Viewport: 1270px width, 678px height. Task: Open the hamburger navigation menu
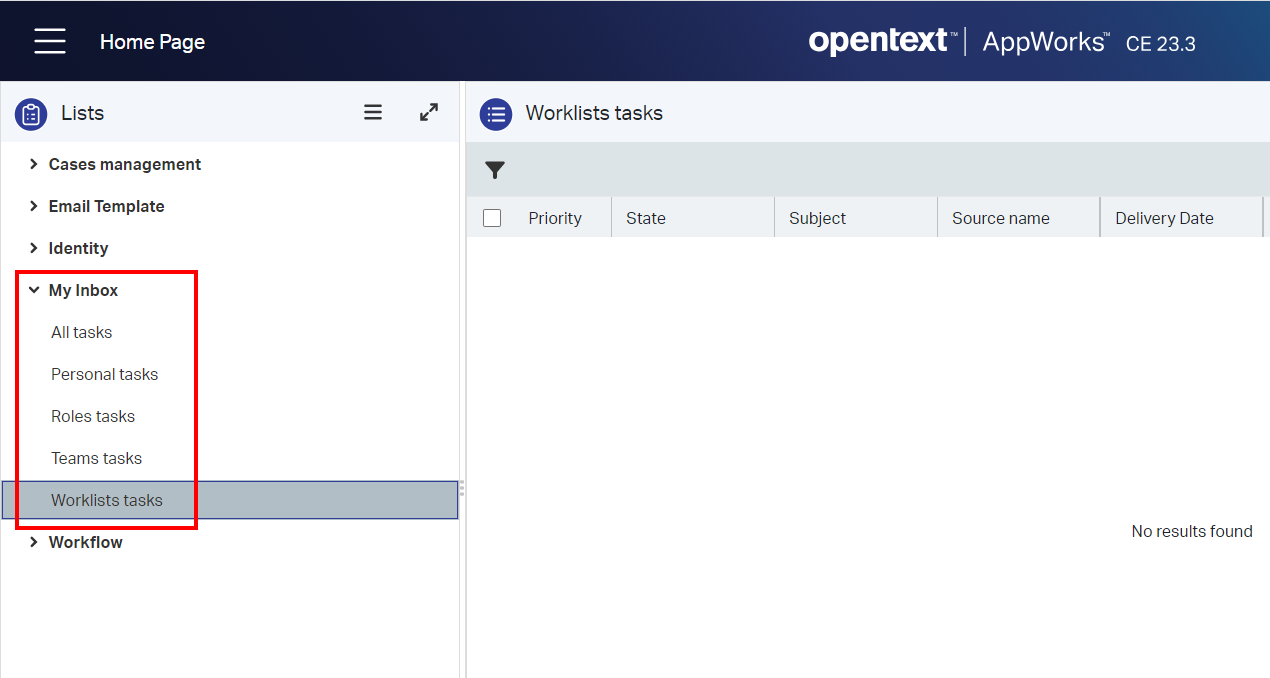(x=49, y=41)
